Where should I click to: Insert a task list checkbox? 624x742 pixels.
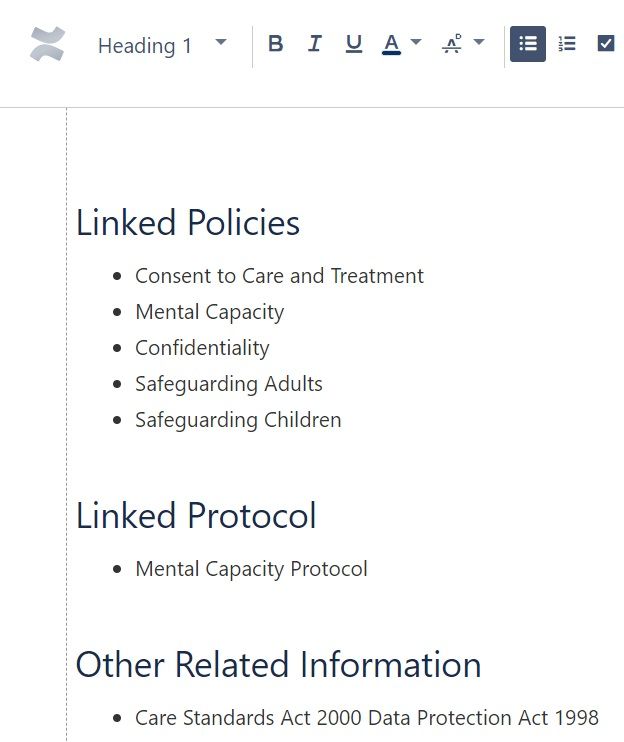coord(605,44)
